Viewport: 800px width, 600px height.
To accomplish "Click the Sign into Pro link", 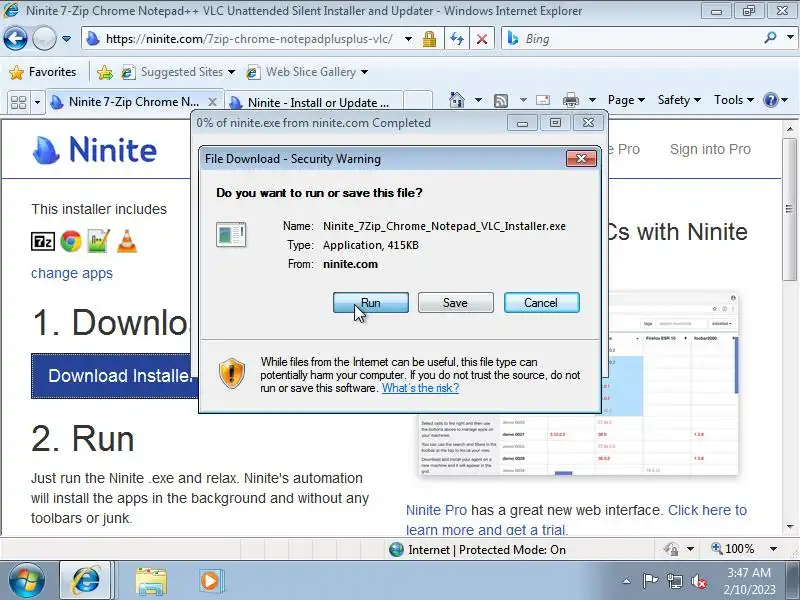I will (710, 149).
